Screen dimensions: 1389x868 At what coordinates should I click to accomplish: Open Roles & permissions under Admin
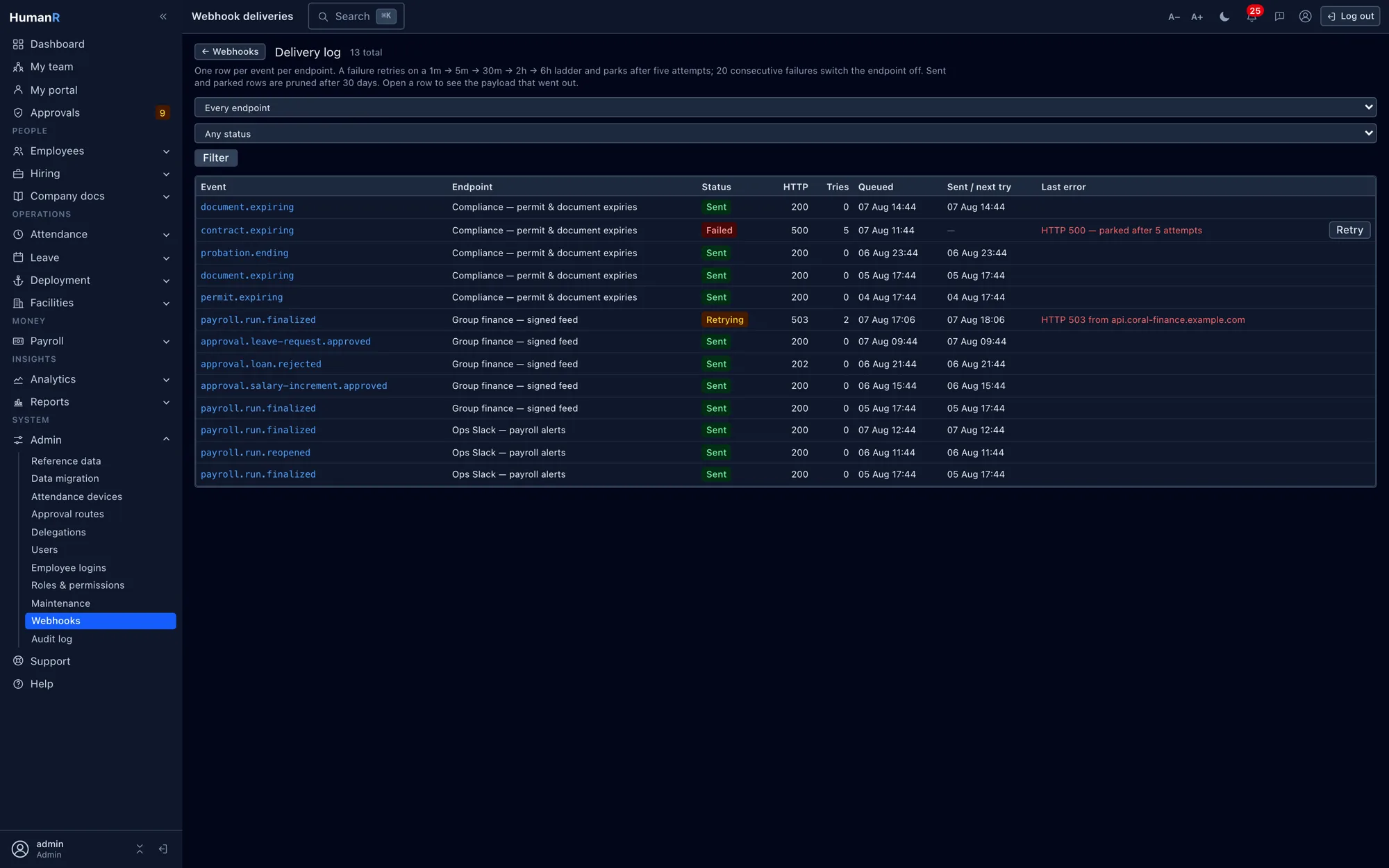tap(101, 585)
